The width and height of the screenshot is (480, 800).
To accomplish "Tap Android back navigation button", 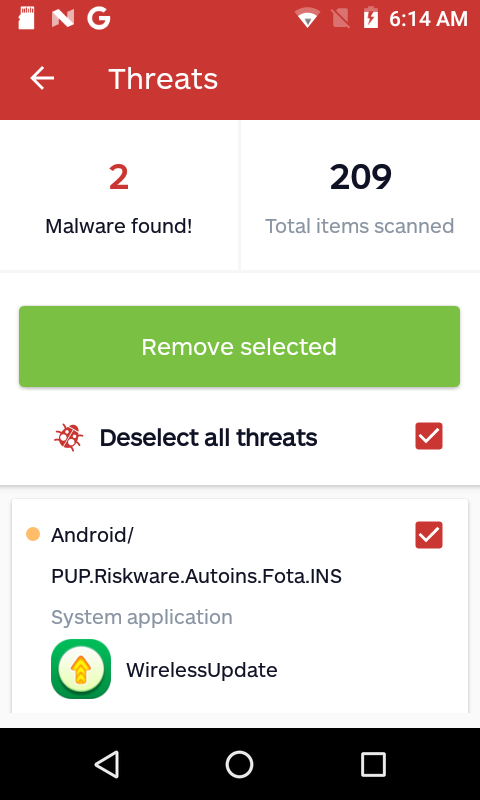I will tap(107, 764).
